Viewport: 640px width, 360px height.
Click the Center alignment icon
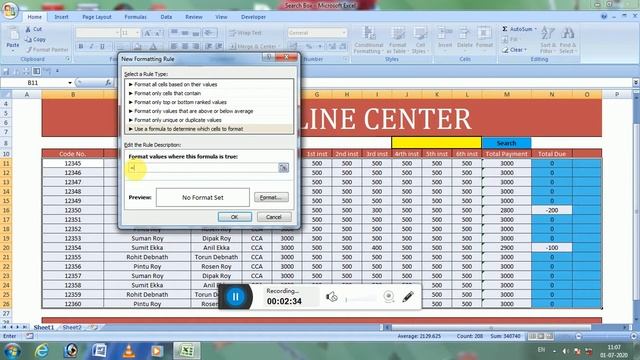[185, 47]
